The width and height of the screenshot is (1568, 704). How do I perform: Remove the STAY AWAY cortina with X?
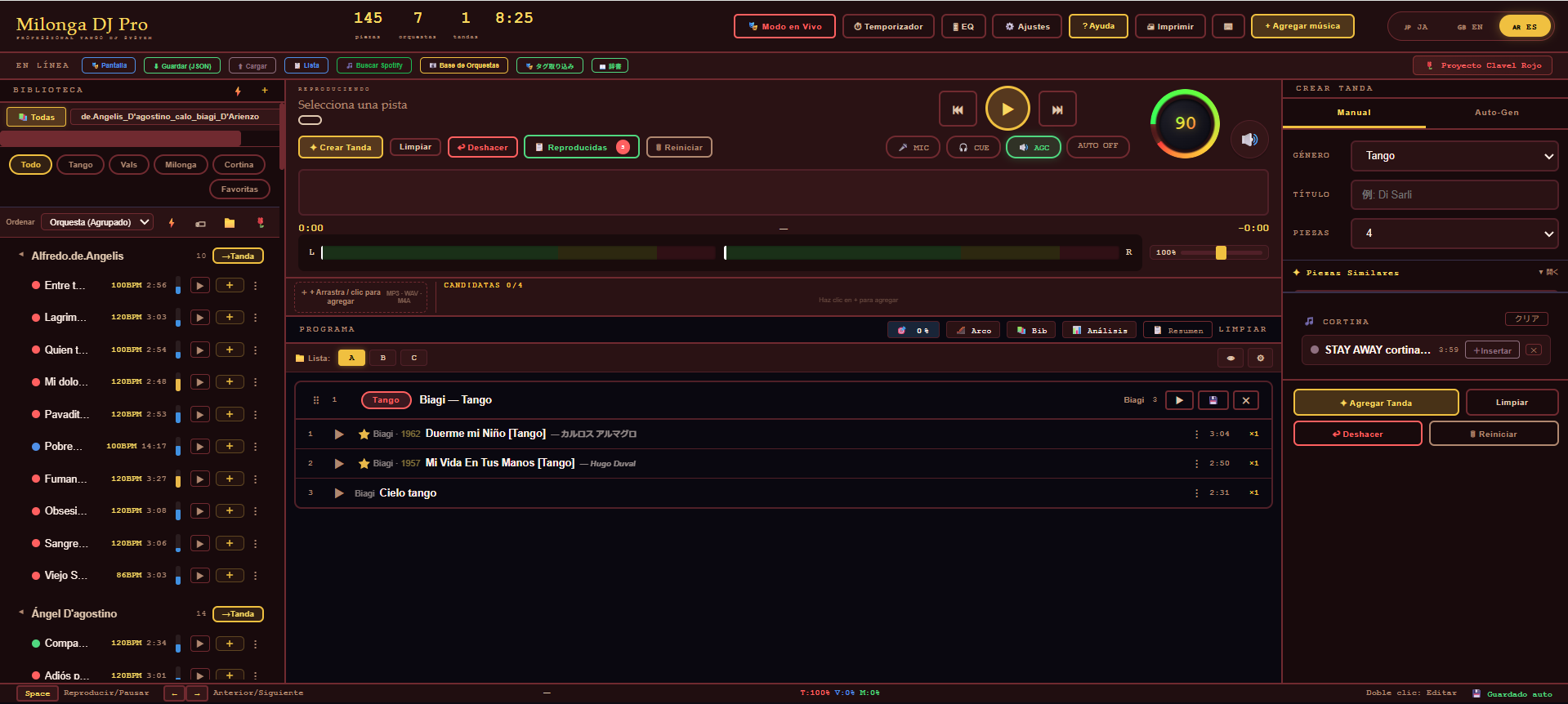[x=1534, y=350]
